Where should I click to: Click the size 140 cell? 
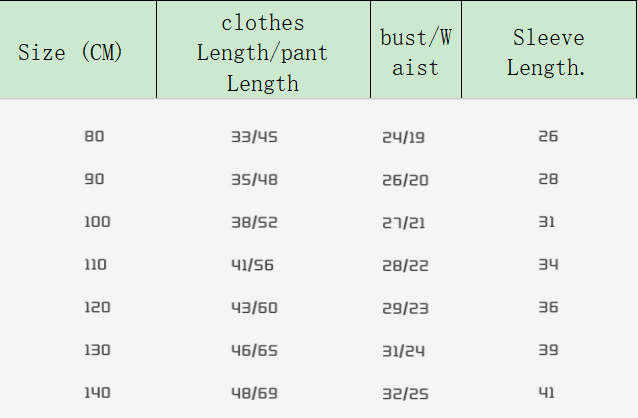(97, 393)
